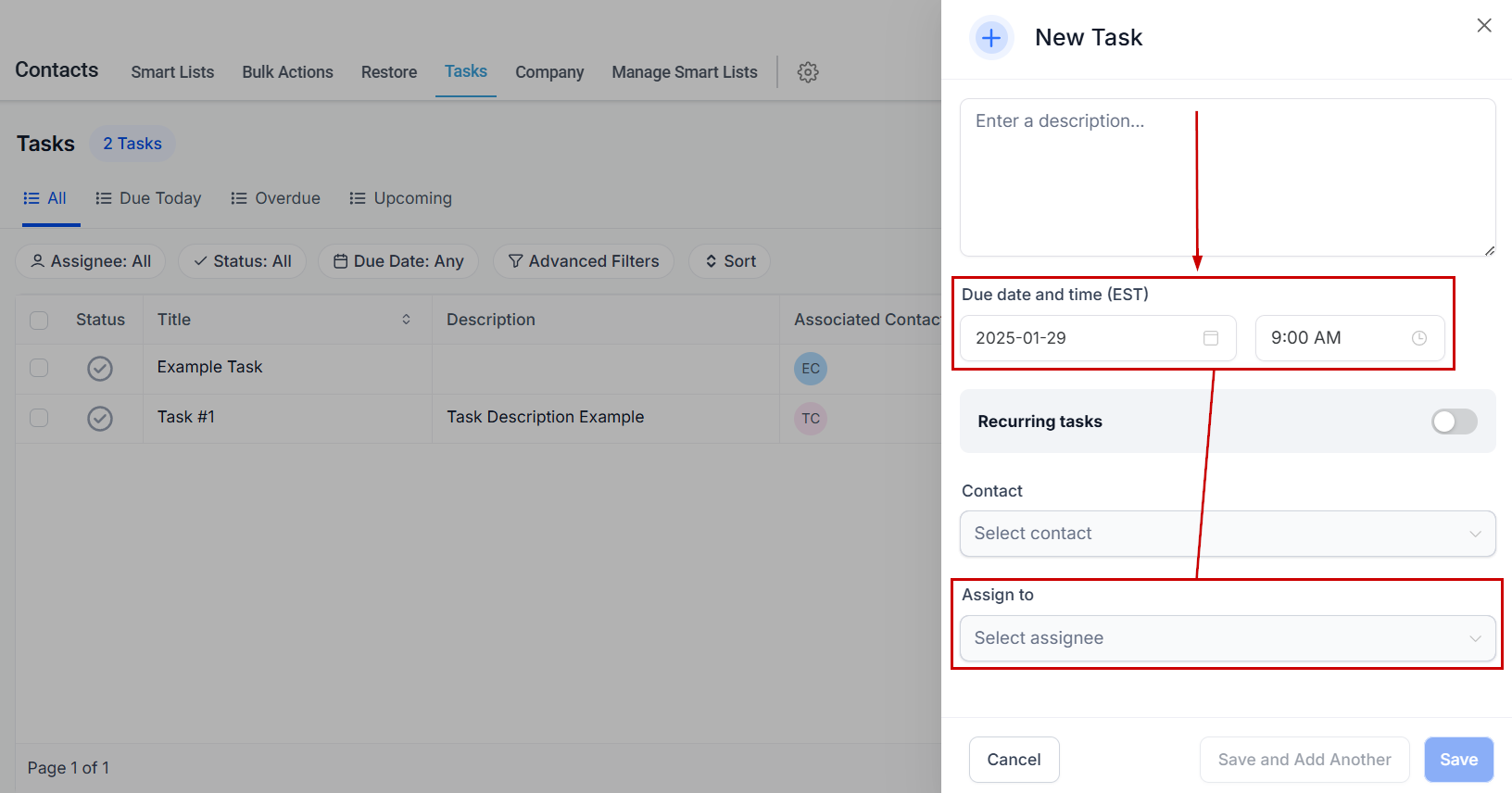Screen dimensions: 1512x793
Task: Open the Select assignee dropdown
Action: coord(1228,638)
